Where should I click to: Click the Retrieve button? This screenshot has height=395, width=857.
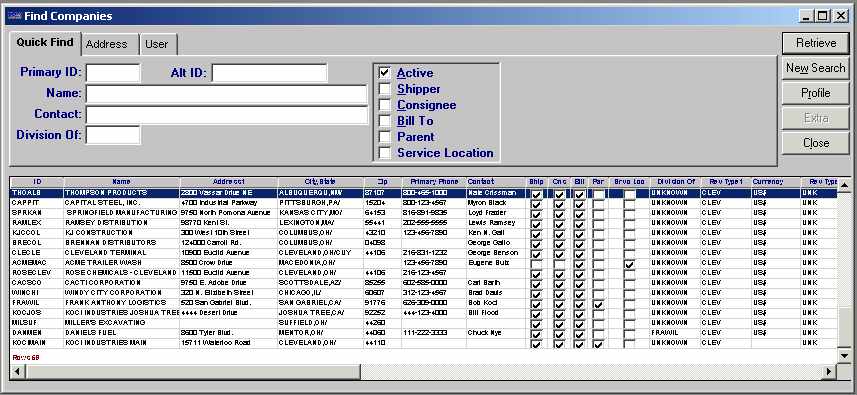click(x=815, y=43)
